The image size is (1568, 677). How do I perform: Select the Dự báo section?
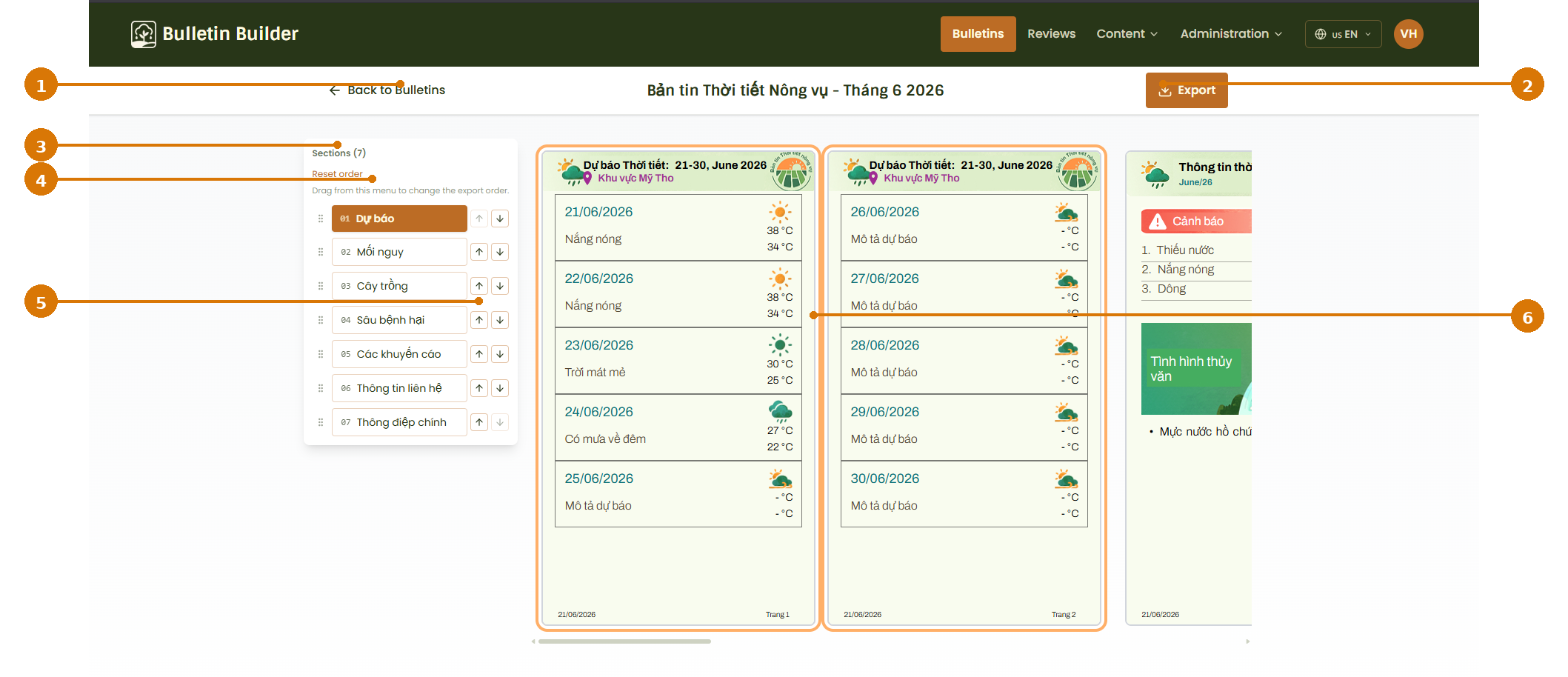click(399, 219)
